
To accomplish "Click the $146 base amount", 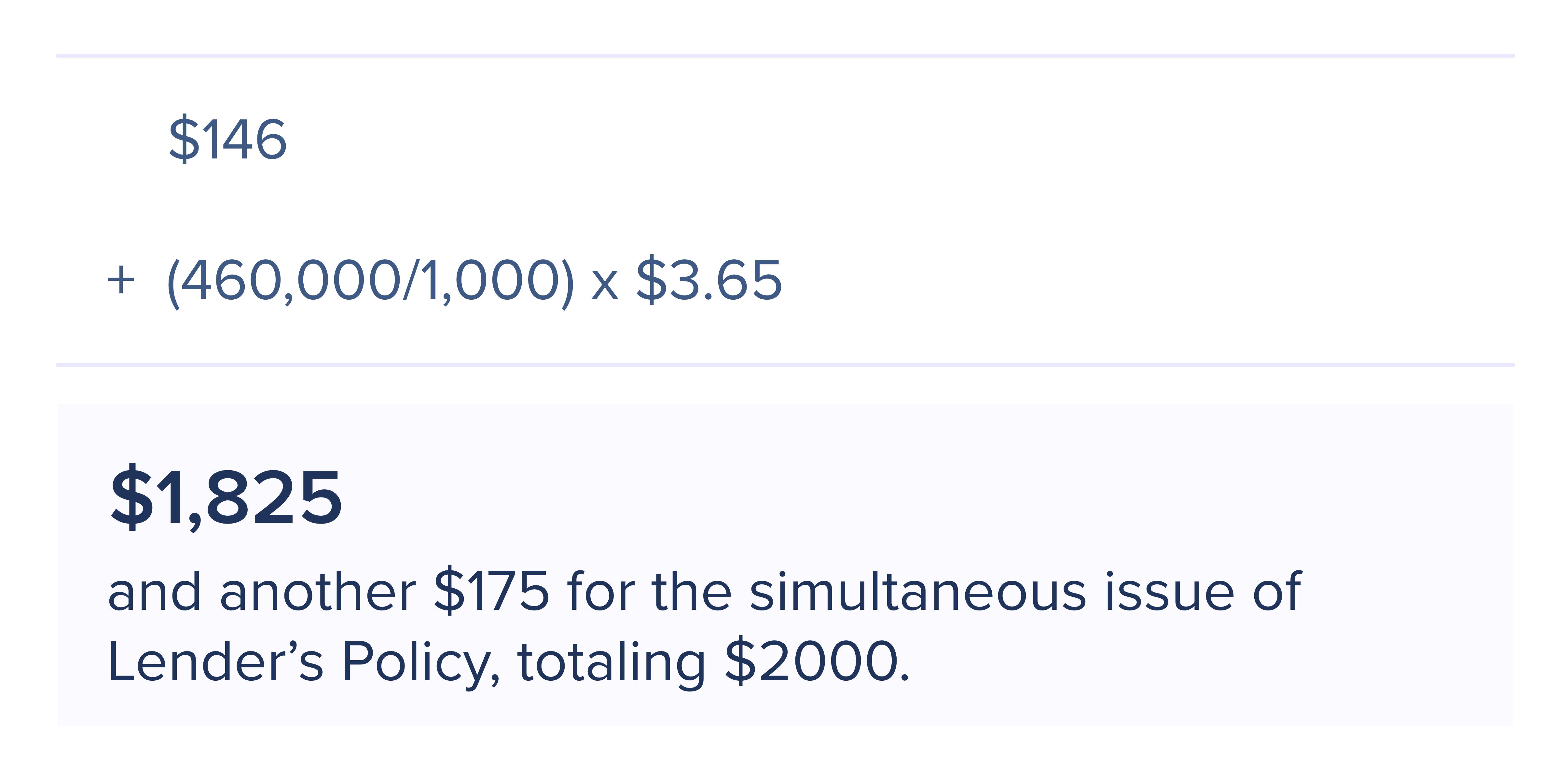I will pyautogui.click(x=228, y=139).
